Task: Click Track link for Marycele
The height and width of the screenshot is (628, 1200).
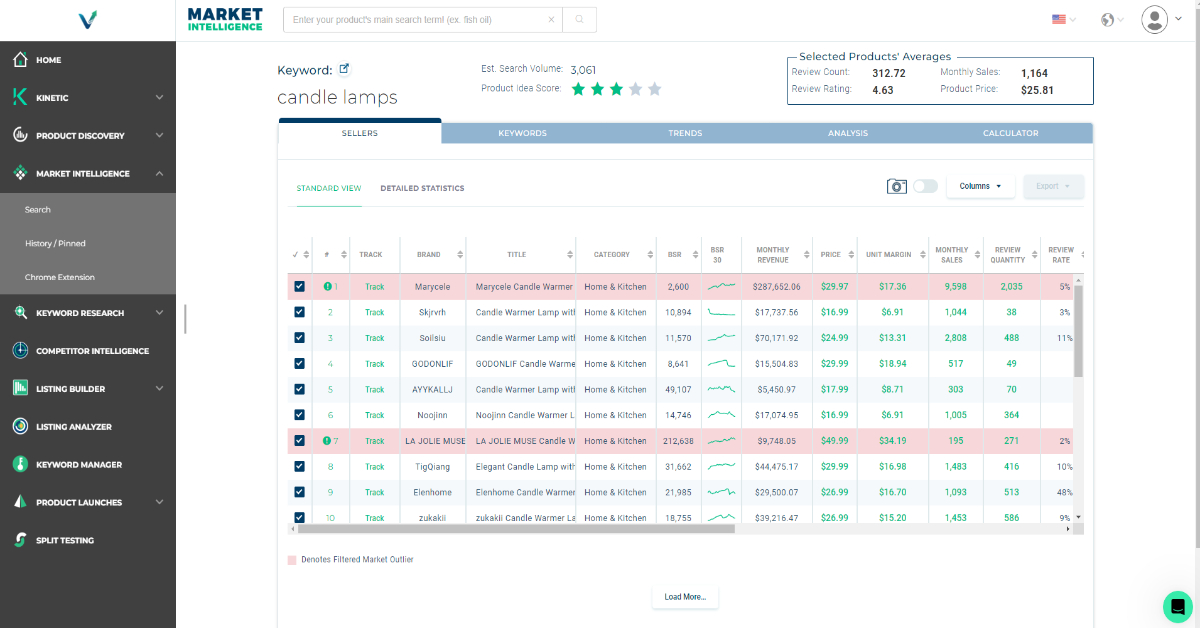Action: tap(374, 287)
